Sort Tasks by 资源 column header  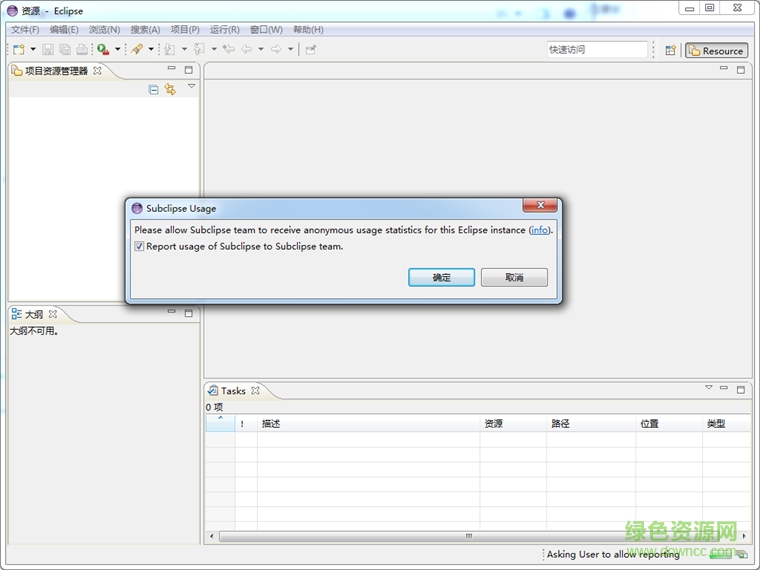coord(513,424)
